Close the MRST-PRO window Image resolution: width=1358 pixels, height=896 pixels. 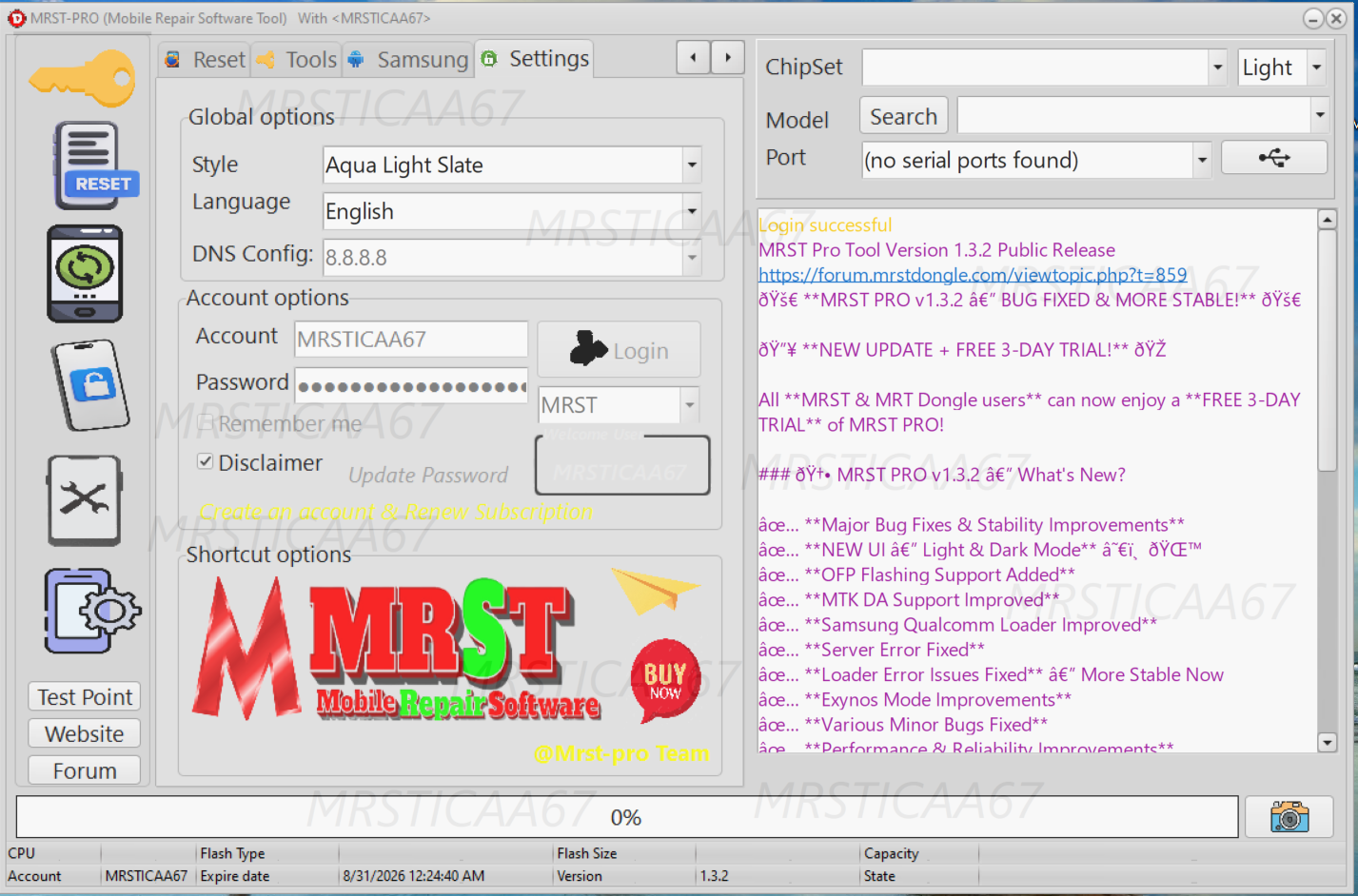[x=1336, y=18]
